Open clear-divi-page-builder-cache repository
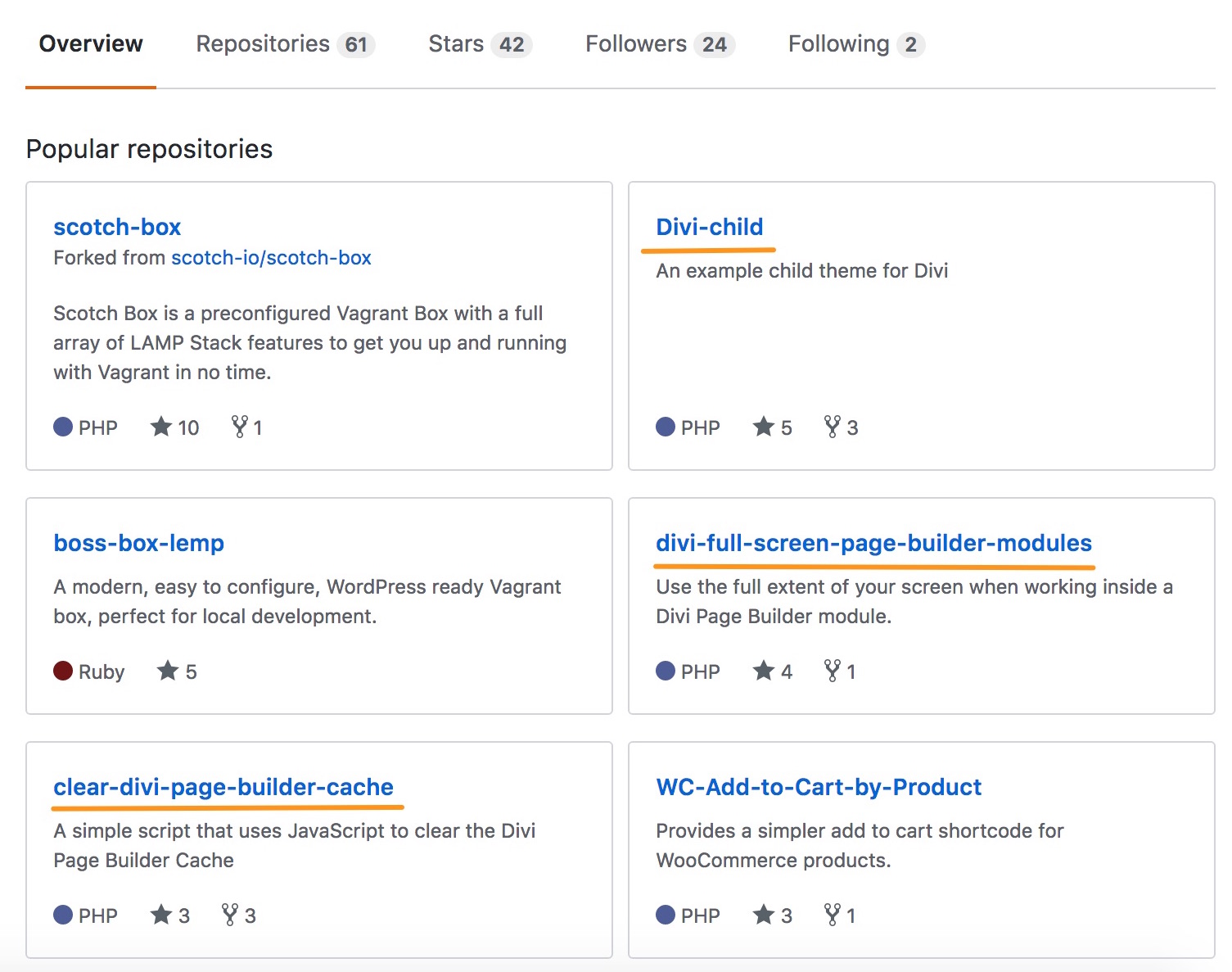This screenshot has height=972, width=1232. (223, 787)
